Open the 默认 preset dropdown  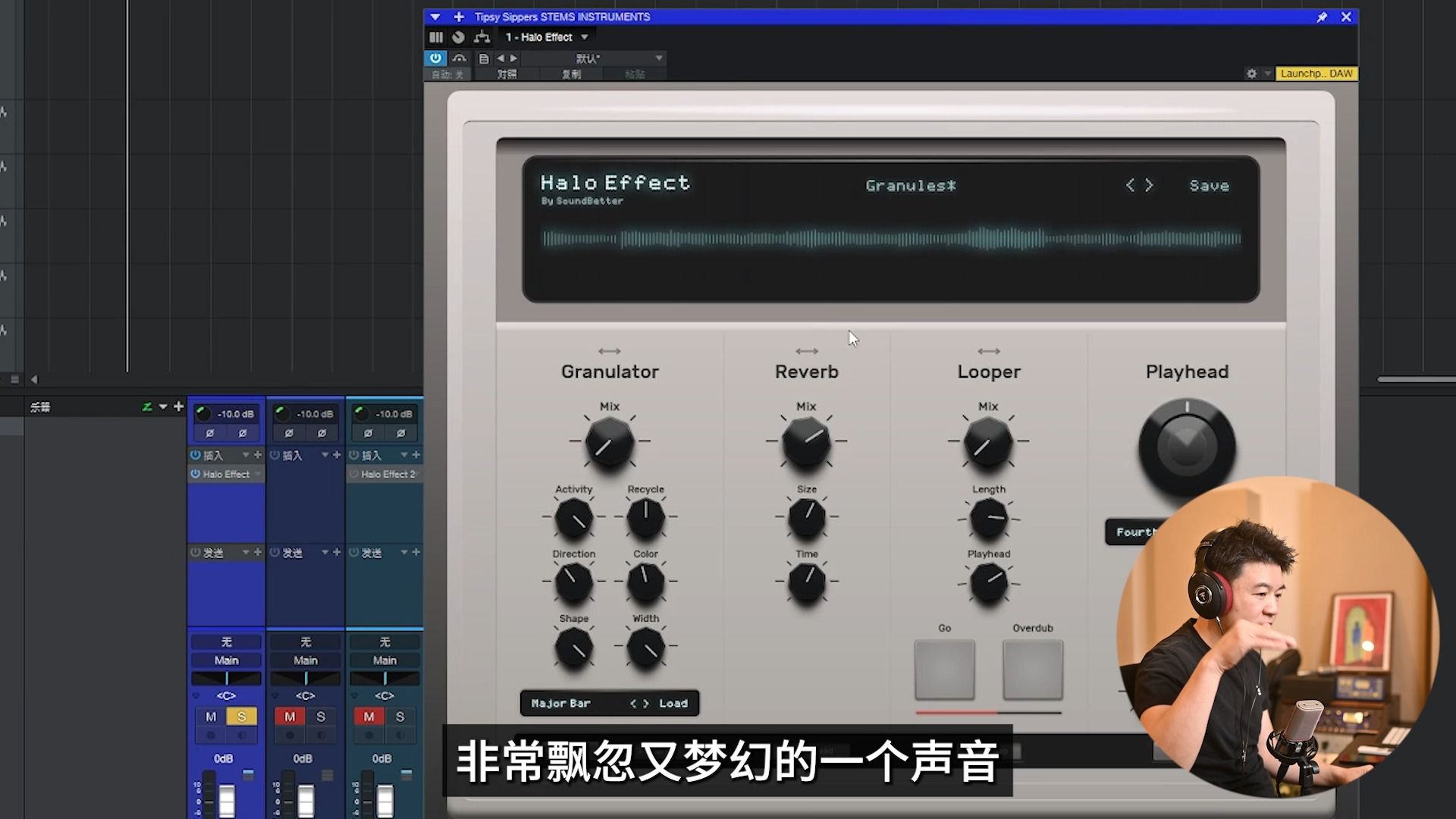[594, 58]
